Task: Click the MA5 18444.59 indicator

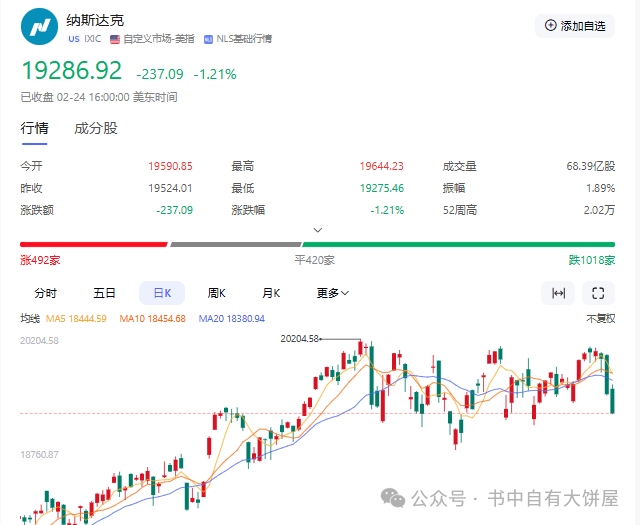Action: [76, 318]
